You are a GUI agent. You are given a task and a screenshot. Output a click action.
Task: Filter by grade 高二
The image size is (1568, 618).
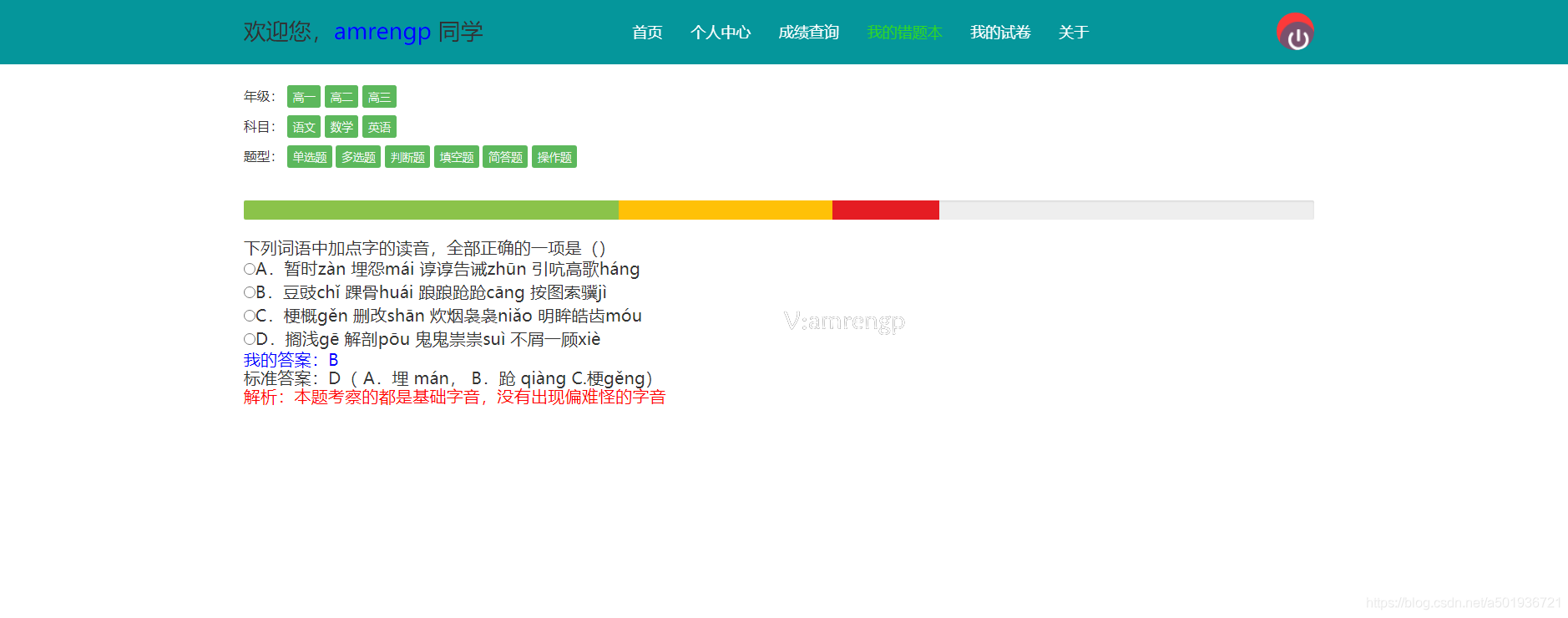[x=341, y=97]
